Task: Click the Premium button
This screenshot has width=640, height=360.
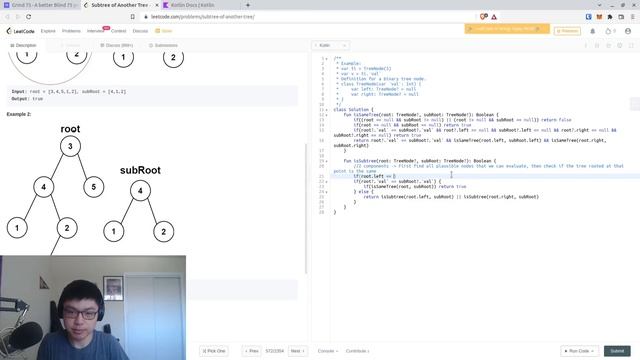Action: (567, 31)
